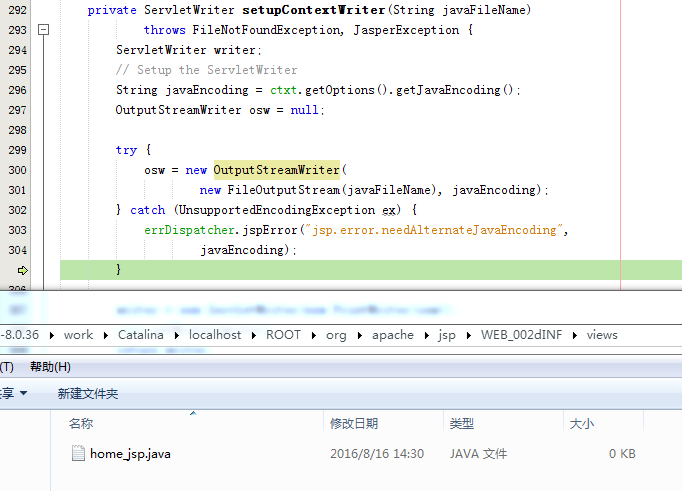Open the dropdown arrow next to 享

click(23, 393)
